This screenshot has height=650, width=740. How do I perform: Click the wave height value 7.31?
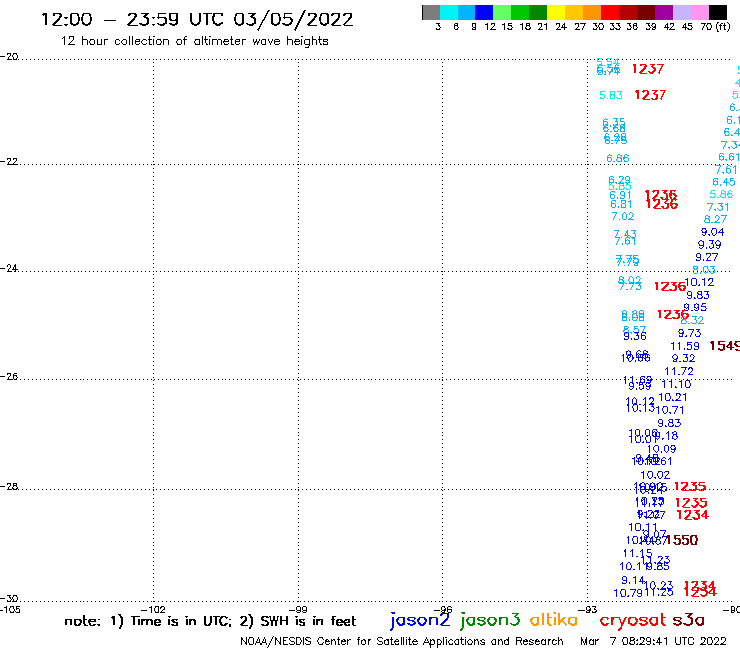pyautogui.click(x=718, y=207)
